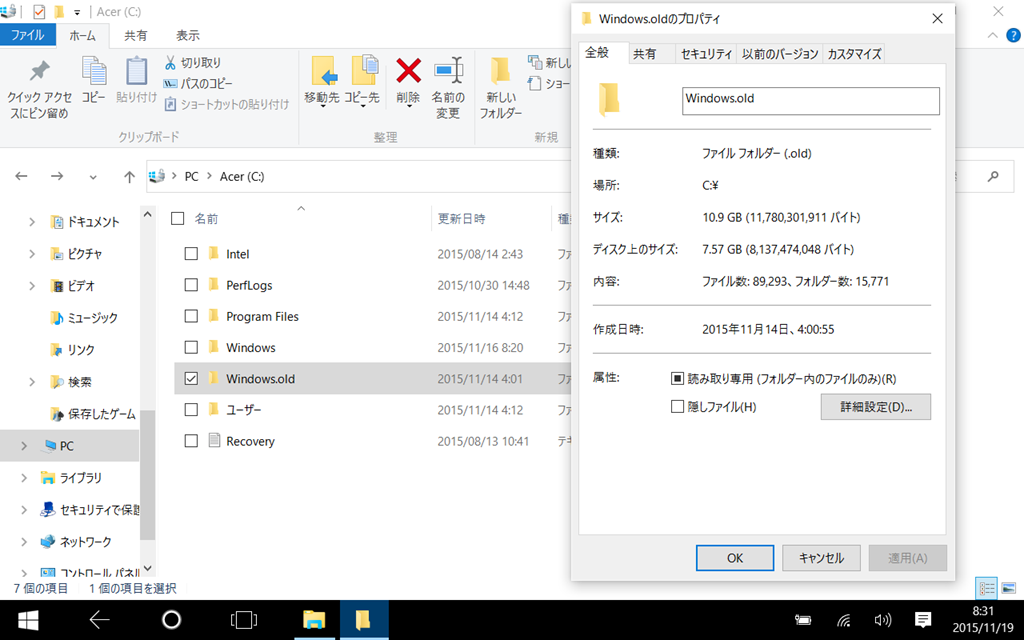Click the navigation pane scrollbar thumb

148,475
